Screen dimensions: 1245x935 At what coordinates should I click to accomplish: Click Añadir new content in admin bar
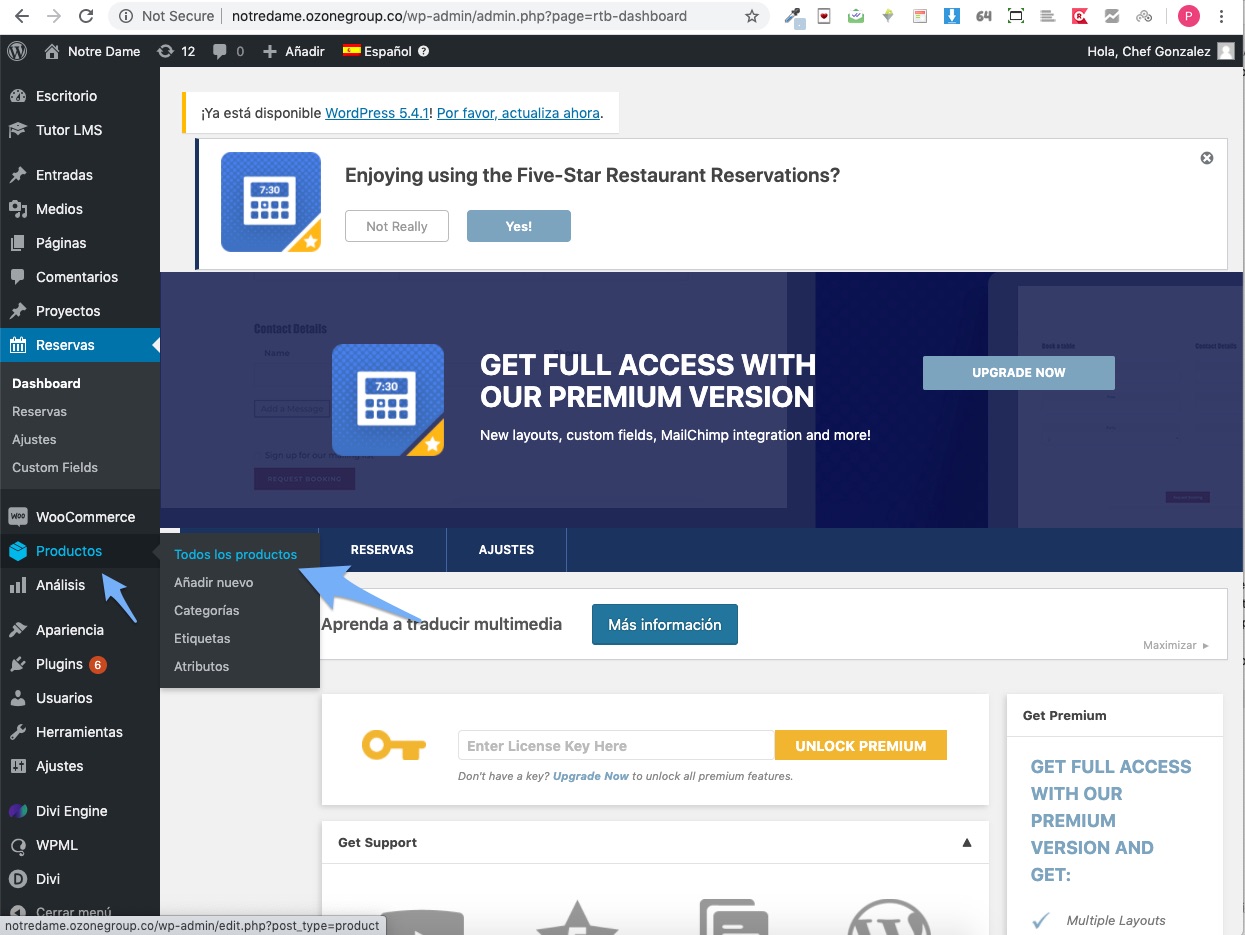coord(294,51)
